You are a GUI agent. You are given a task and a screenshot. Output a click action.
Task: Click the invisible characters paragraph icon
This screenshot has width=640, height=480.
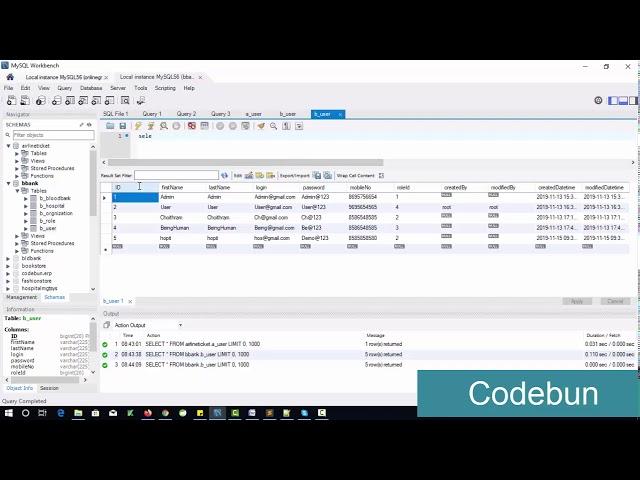point(286,126)
